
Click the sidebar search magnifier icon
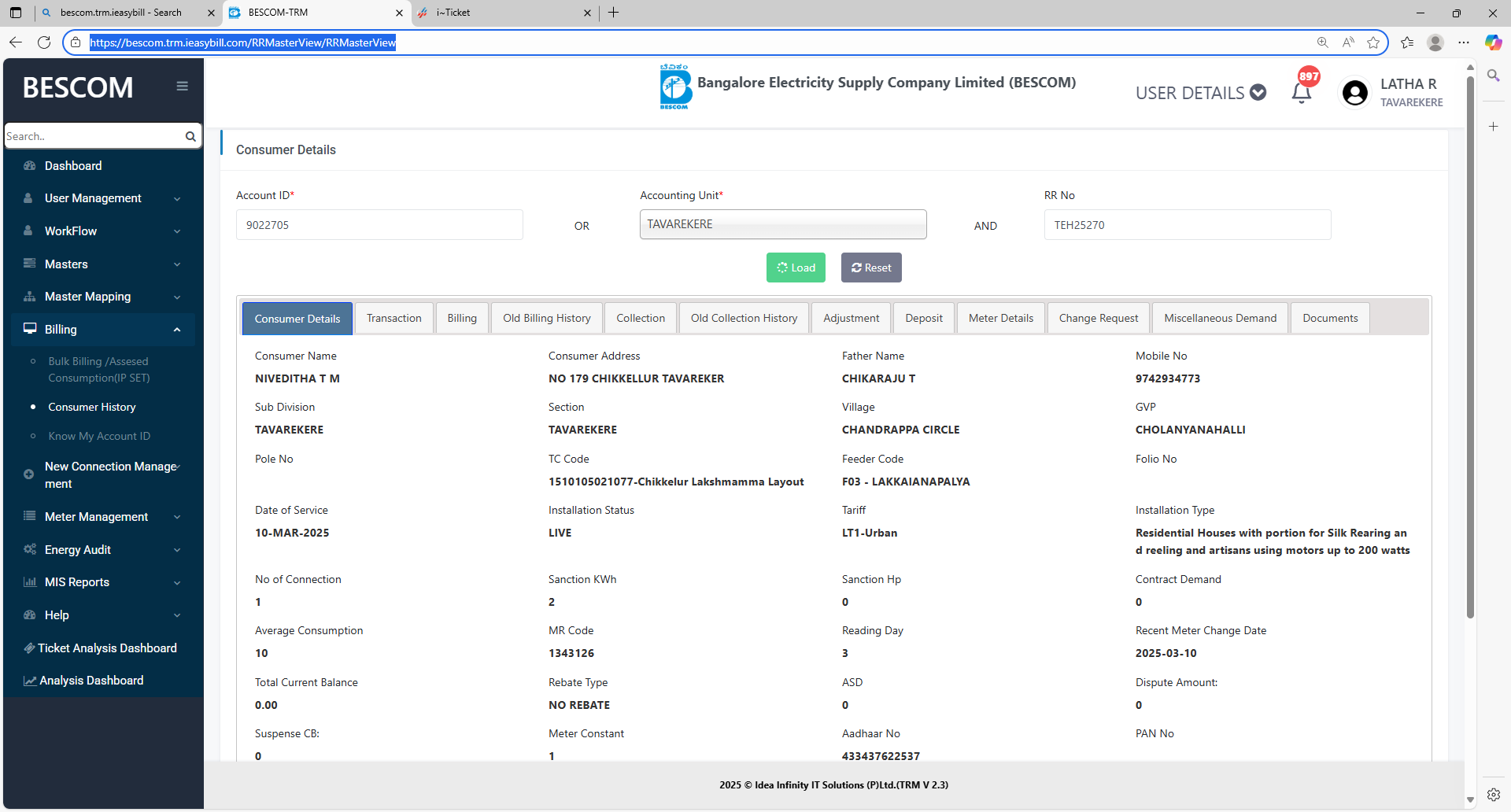pyautogui.click(x=190, y=136)
